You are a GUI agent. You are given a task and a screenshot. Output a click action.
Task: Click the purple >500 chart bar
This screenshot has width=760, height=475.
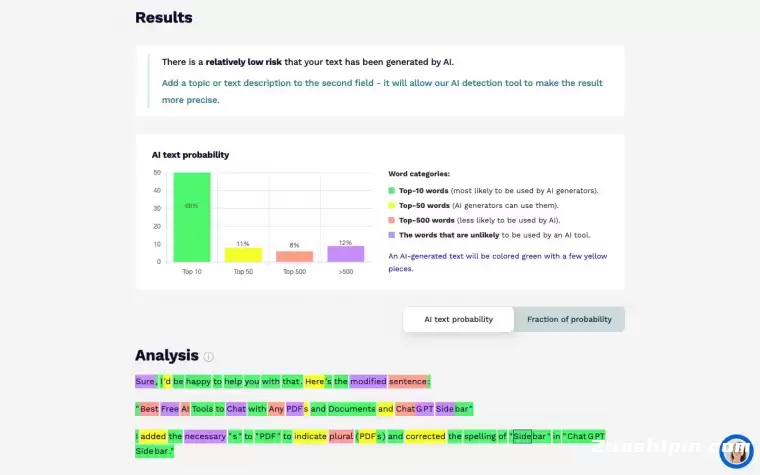tap(346, 254)
